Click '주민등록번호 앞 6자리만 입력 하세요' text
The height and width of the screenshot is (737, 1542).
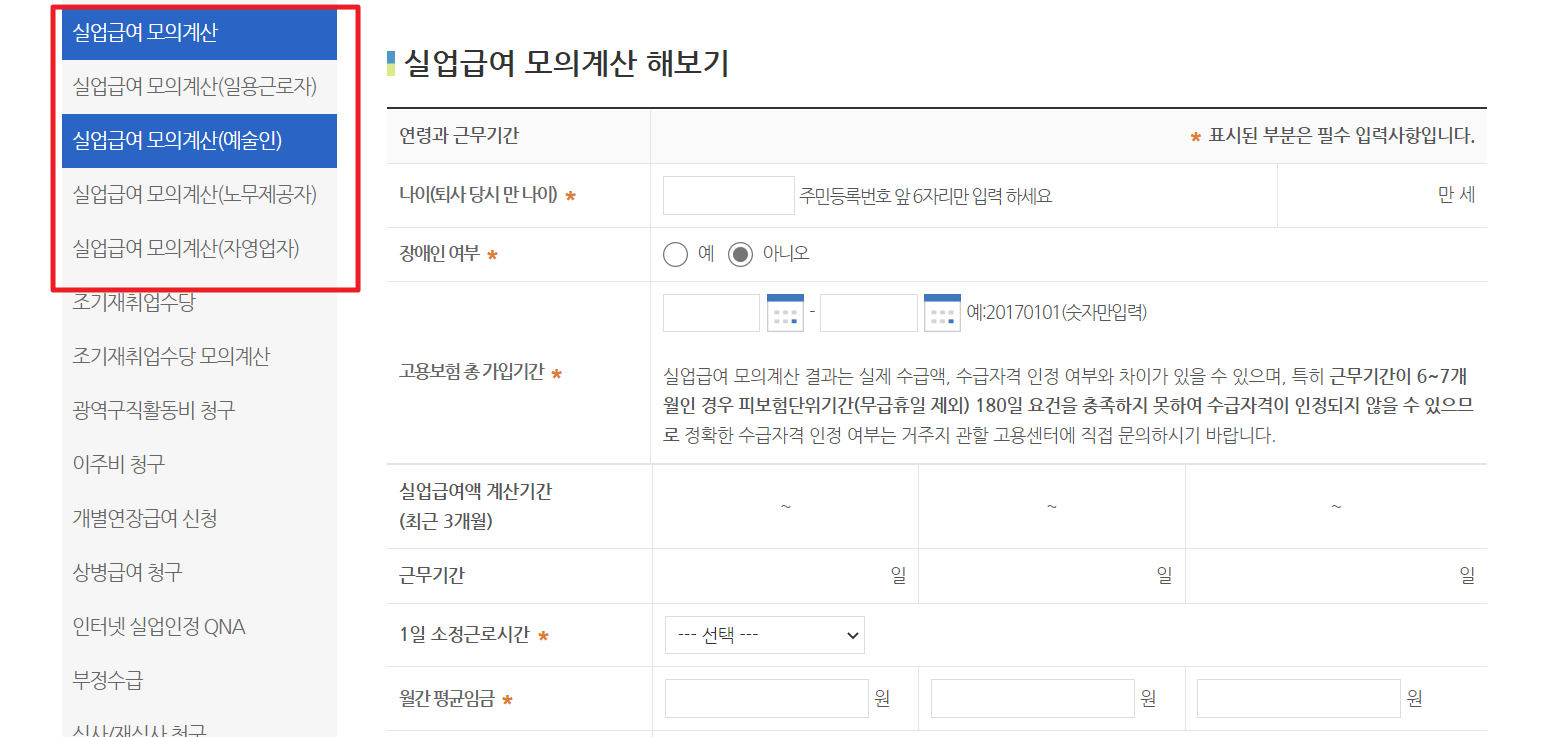coord(926,196)
